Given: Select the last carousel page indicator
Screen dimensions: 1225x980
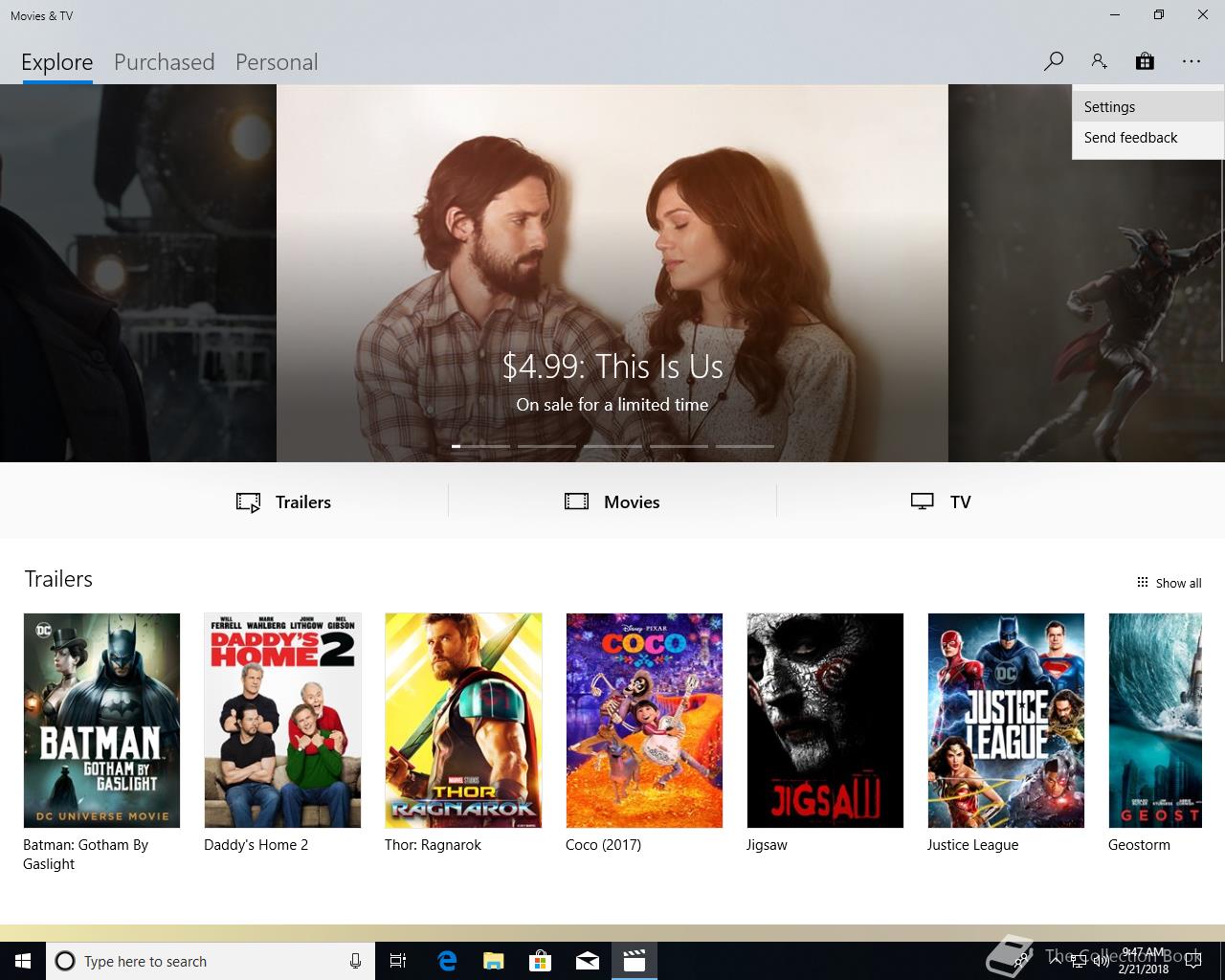Looking at the screenshot, I should (x=745, y=446).
